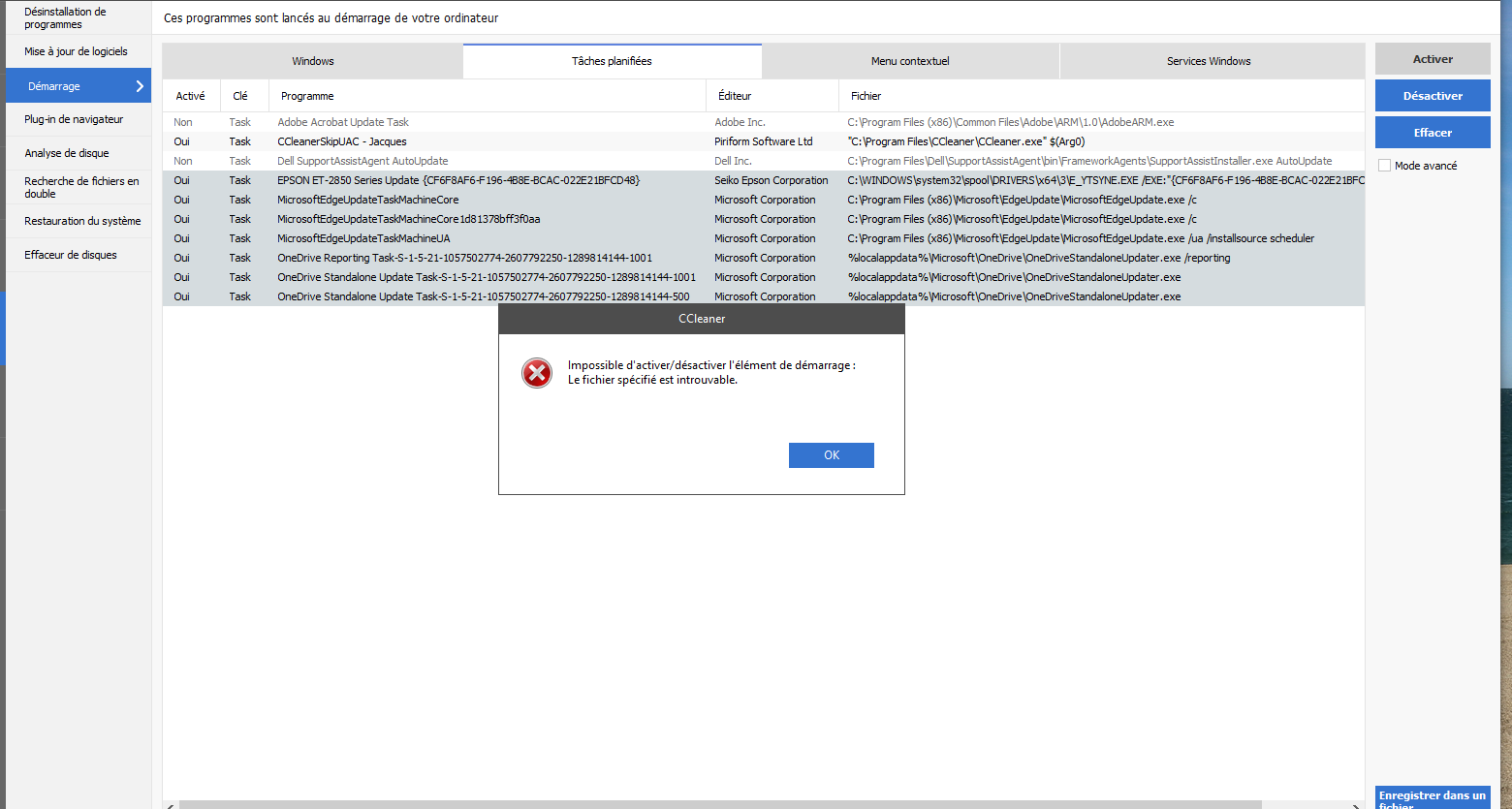Click the Piriform Software Ltd cell
Image resolution: width=1512 pixels, height=809 pixels.
[x=763, y=141]
